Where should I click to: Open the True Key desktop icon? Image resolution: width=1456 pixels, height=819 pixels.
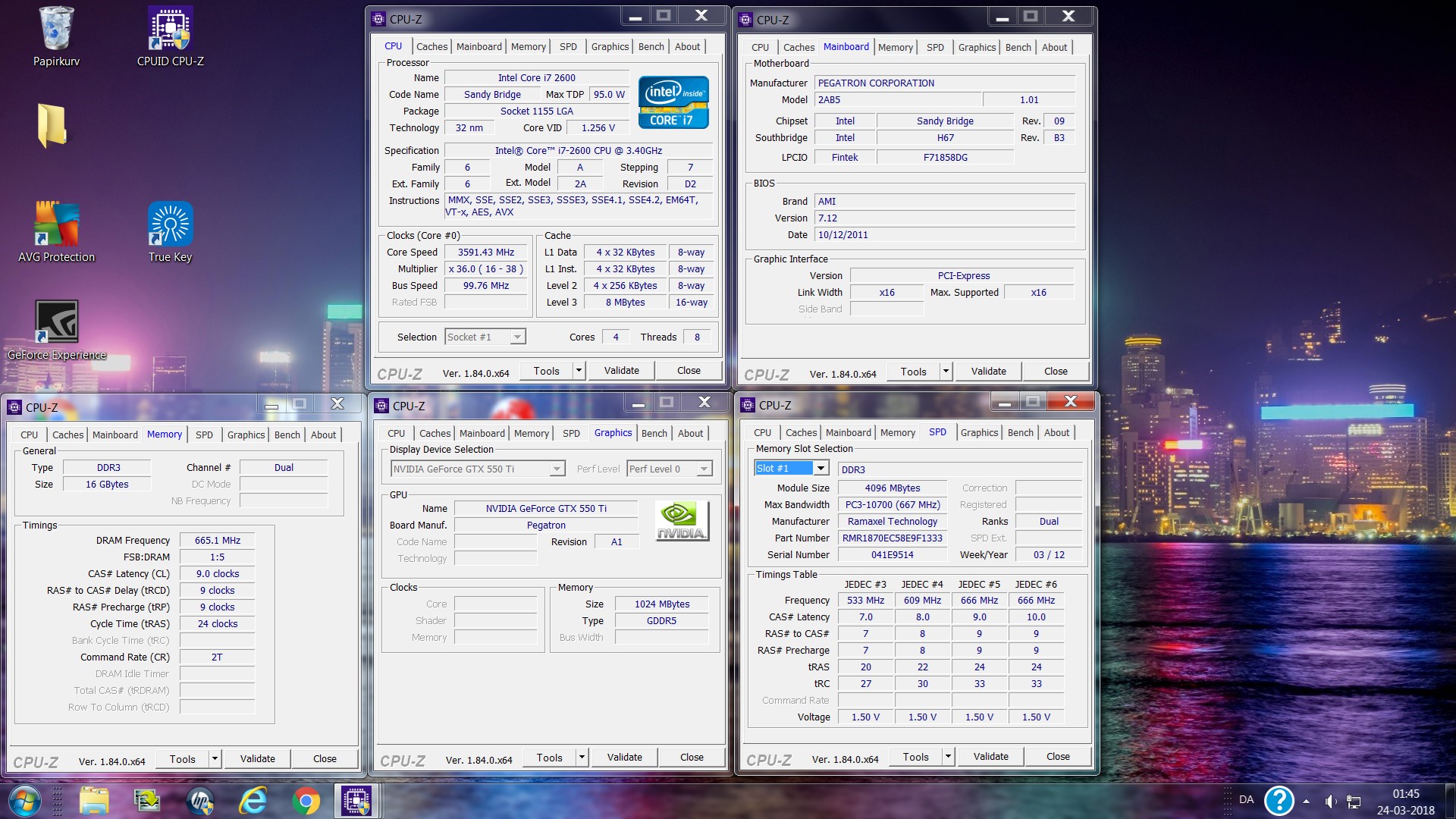170,225
